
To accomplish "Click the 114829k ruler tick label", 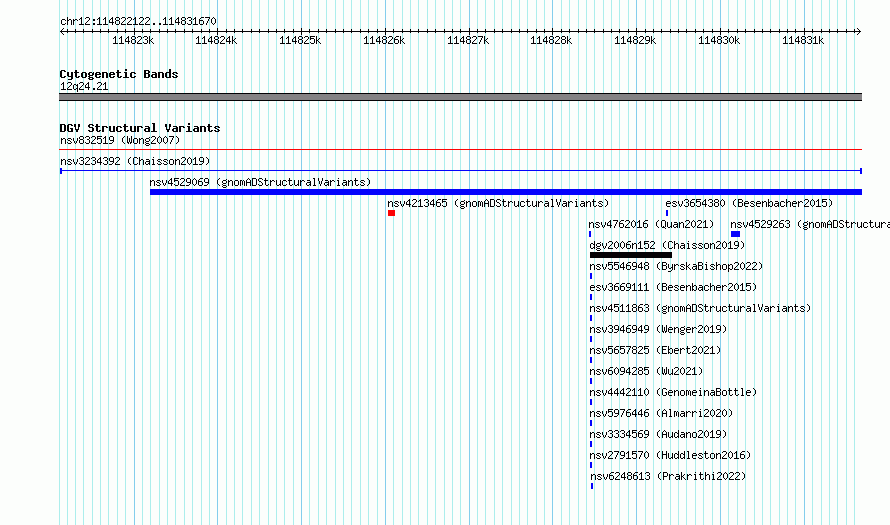I will coord(635,40).
